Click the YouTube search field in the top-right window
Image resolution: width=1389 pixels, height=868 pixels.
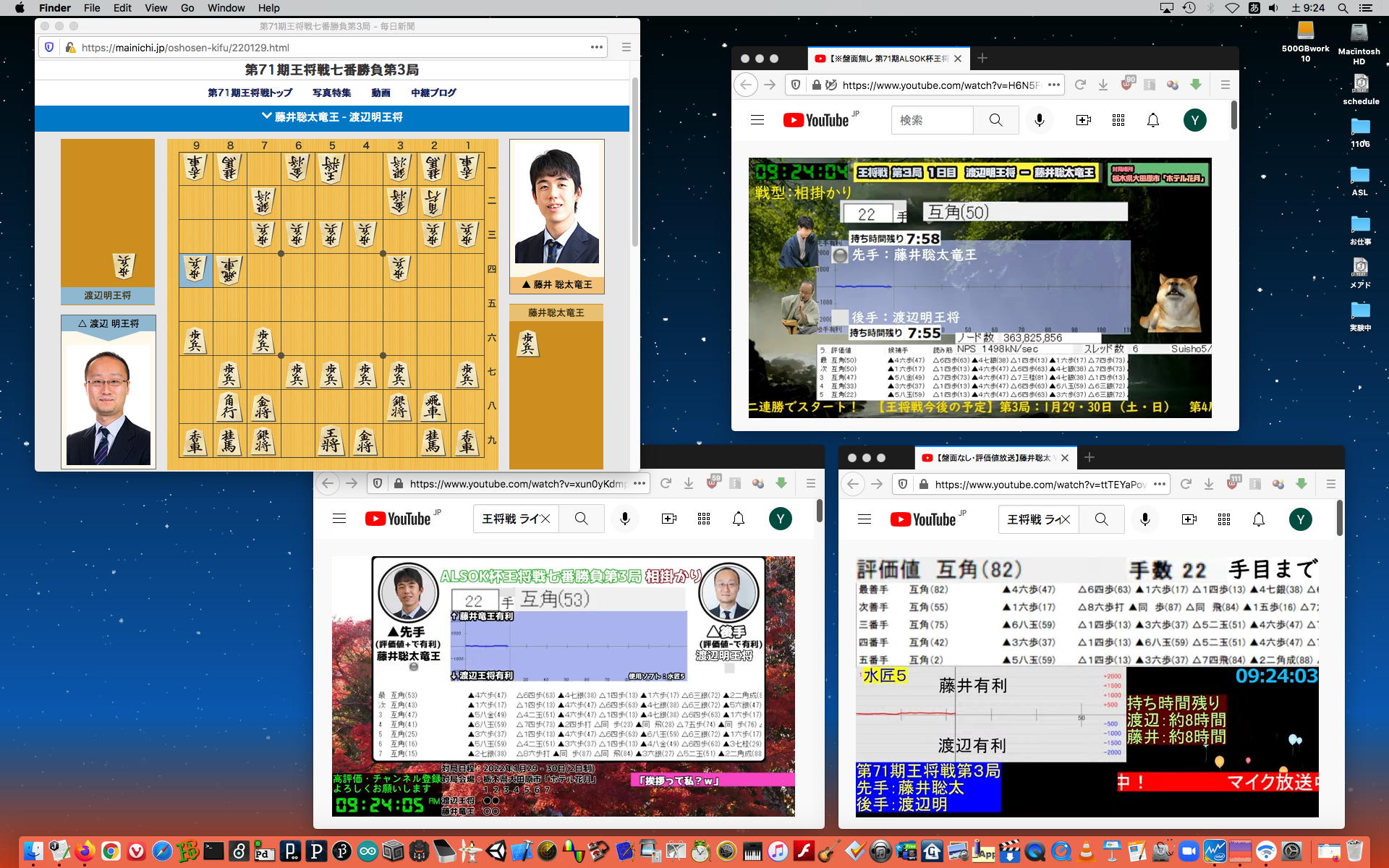(932, 120)
